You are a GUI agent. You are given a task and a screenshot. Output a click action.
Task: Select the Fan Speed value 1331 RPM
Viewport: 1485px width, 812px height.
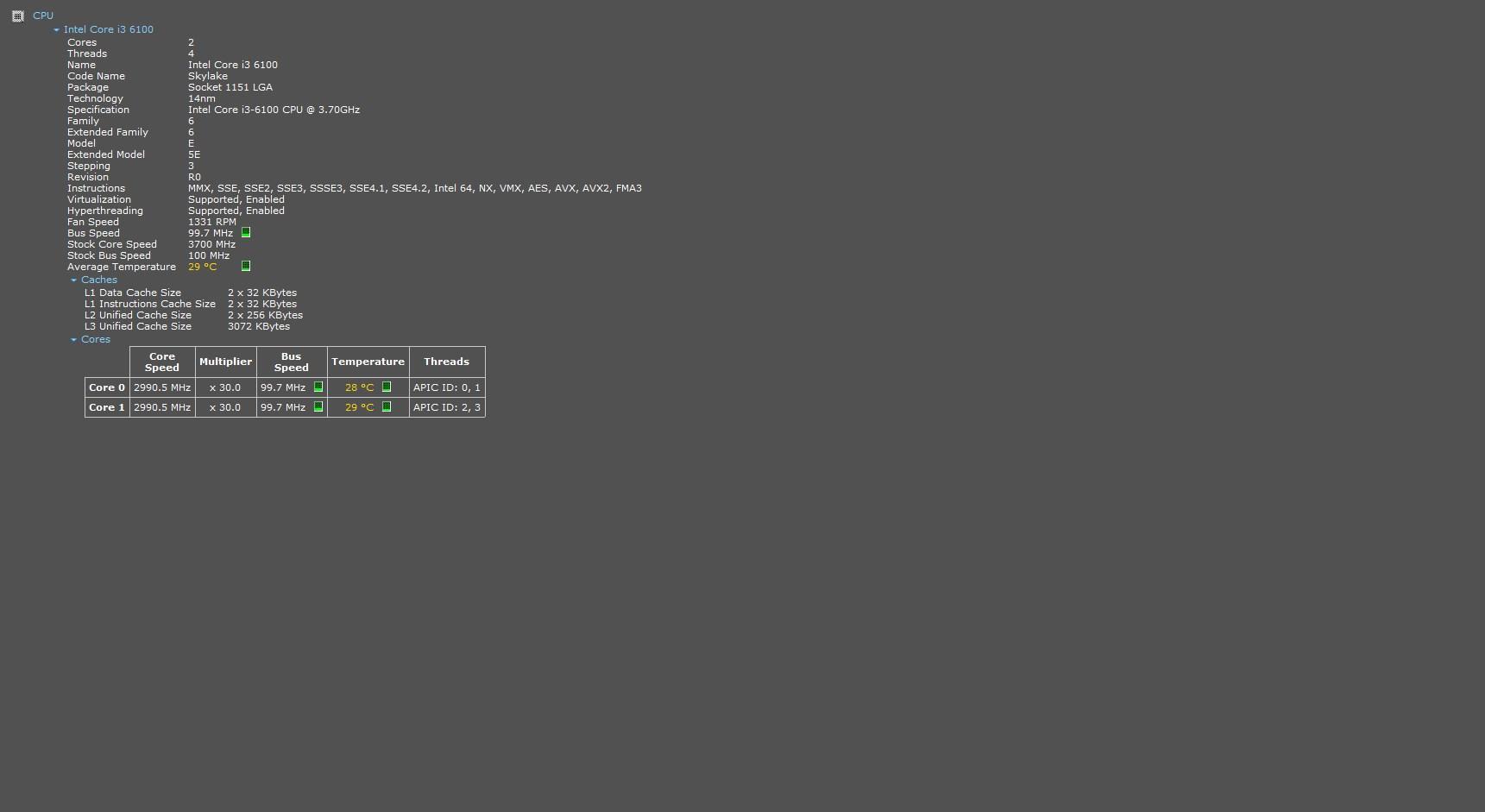pos(212,222)
